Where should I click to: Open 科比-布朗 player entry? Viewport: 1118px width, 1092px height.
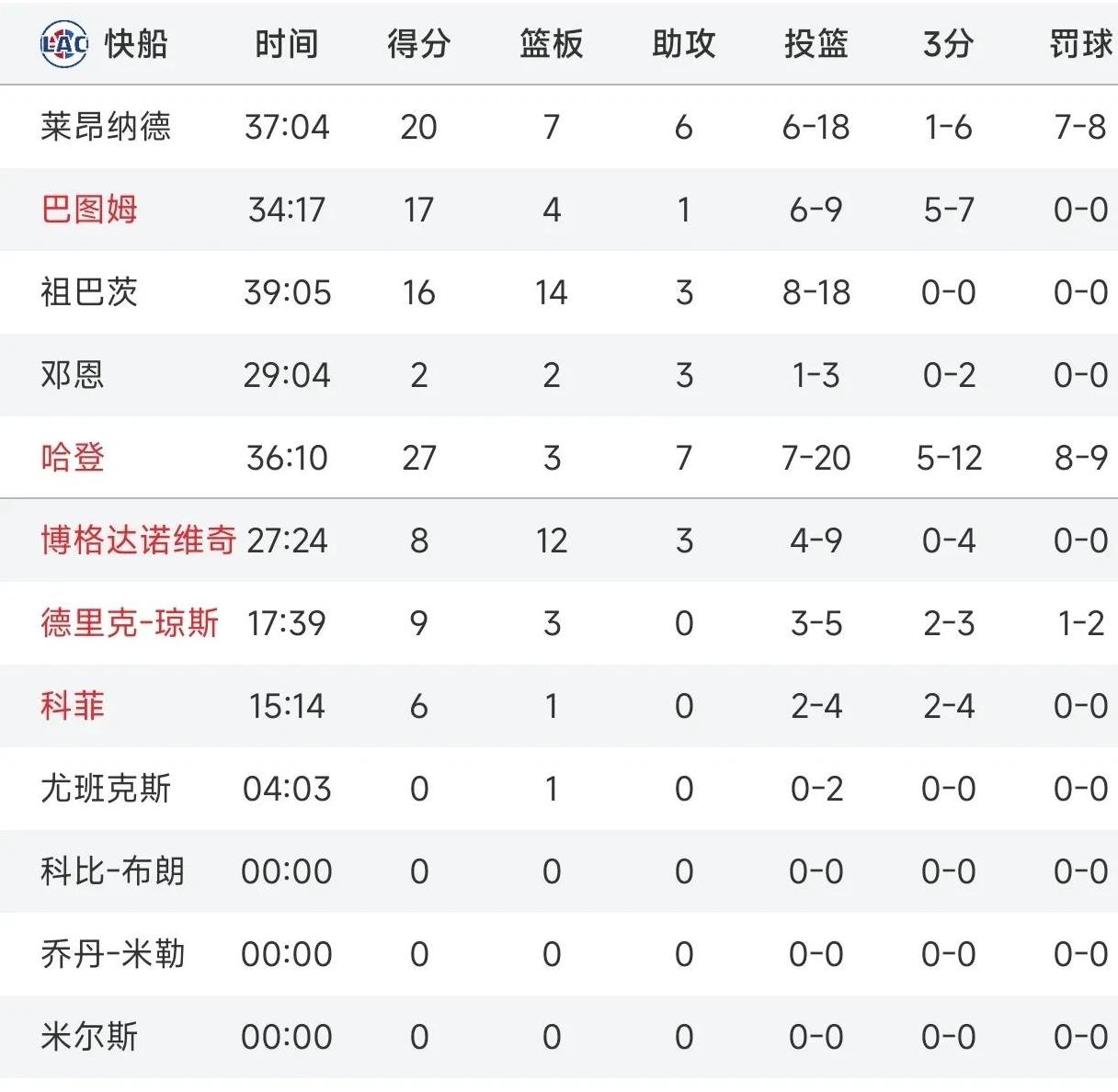point(112,870)
